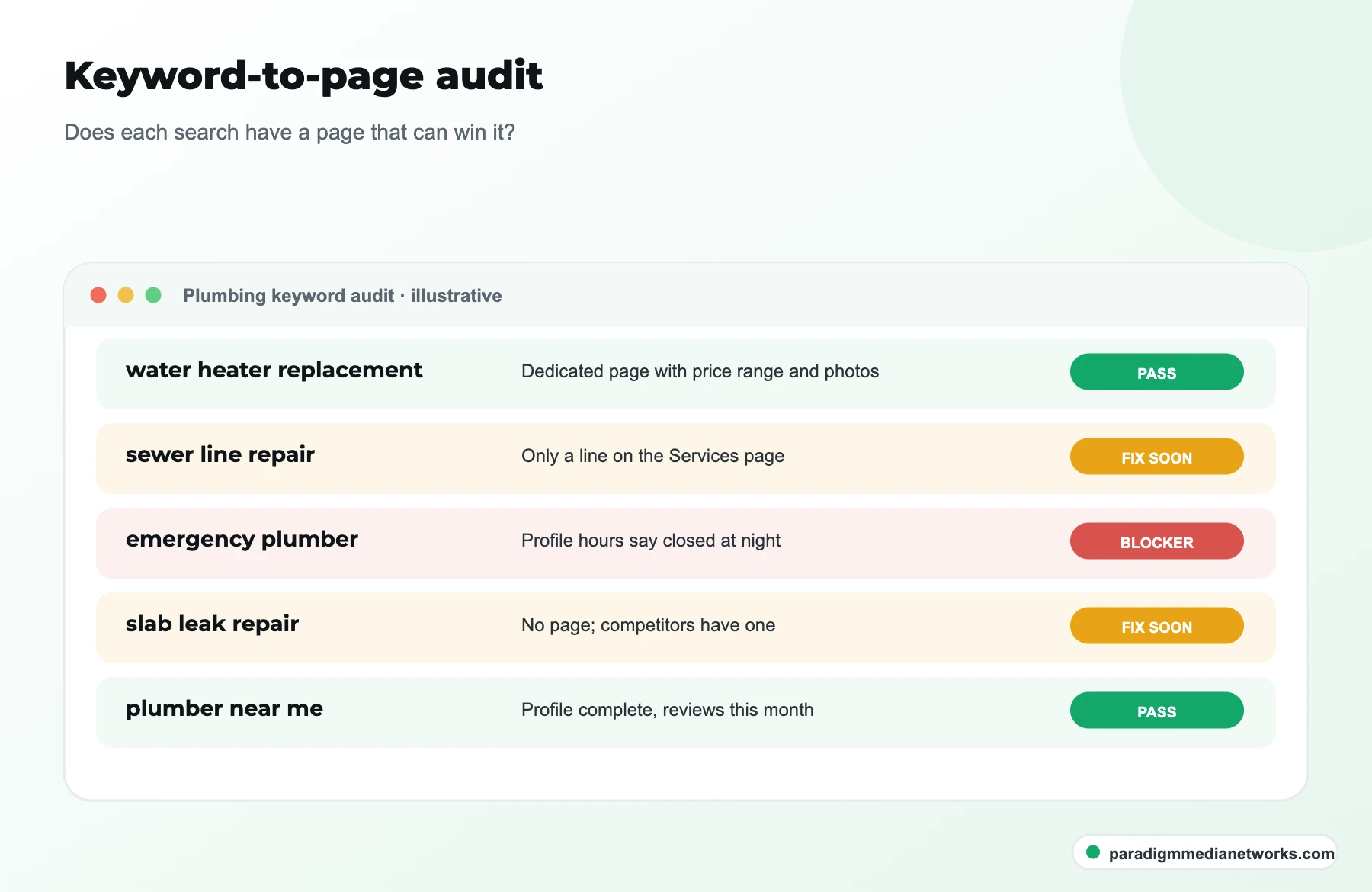The image size is (1372, 892).
Task: Click the green window dot
Action: tap(153, 295)
